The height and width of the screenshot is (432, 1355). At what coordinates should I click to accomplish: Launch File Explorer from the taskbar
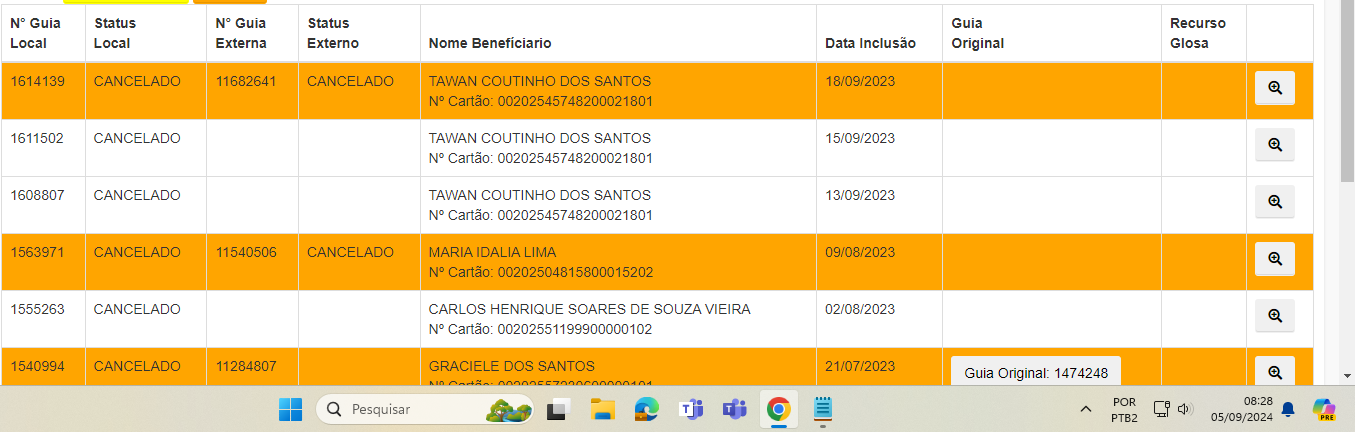pyautogui.click(x=602, y=409)
